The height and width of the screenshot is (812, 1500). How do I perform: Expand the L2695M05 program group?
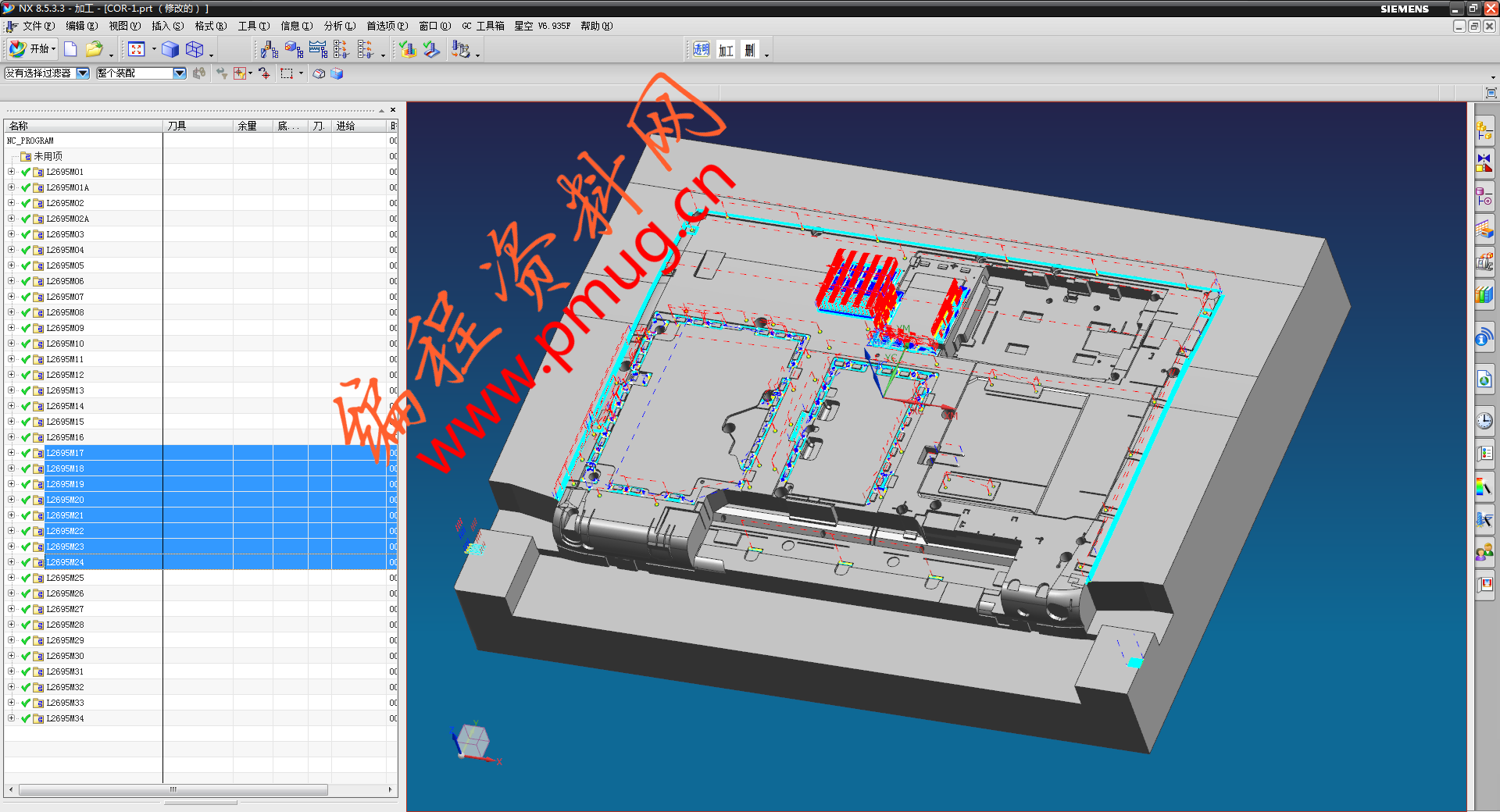[x=11, y=265]
